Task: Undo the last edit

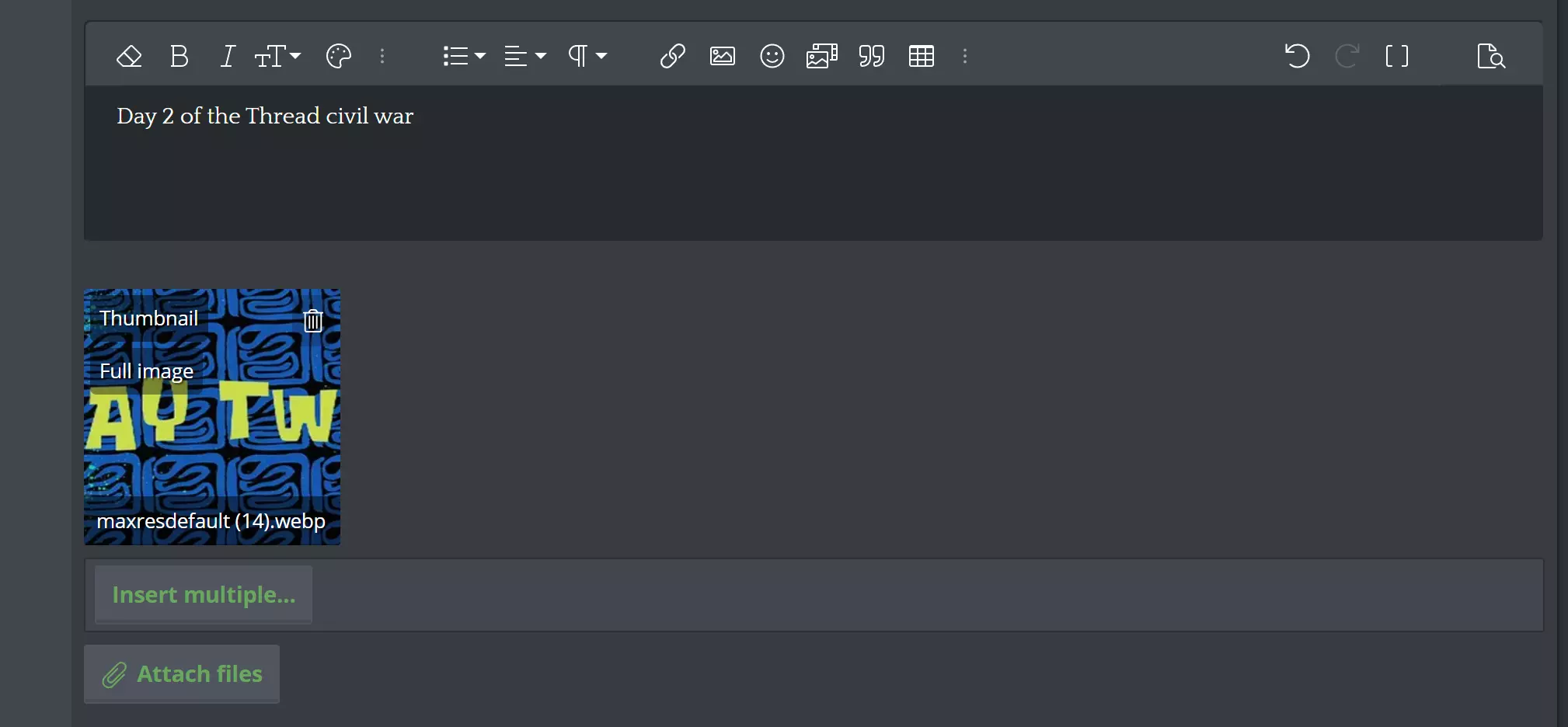Action: click(x=1297, y=56)
